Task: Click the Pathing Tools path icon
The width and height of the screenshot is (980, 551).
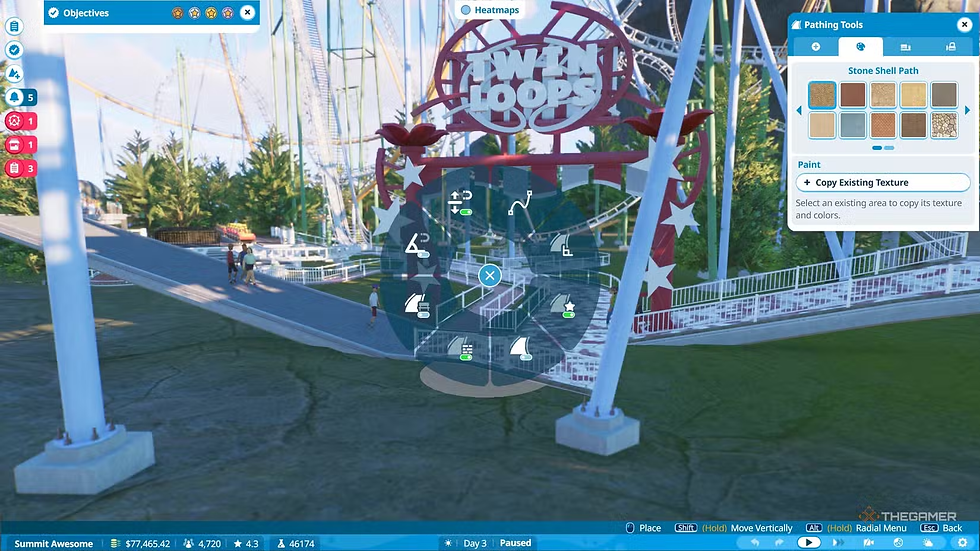Action: click(x=796, y=25)
